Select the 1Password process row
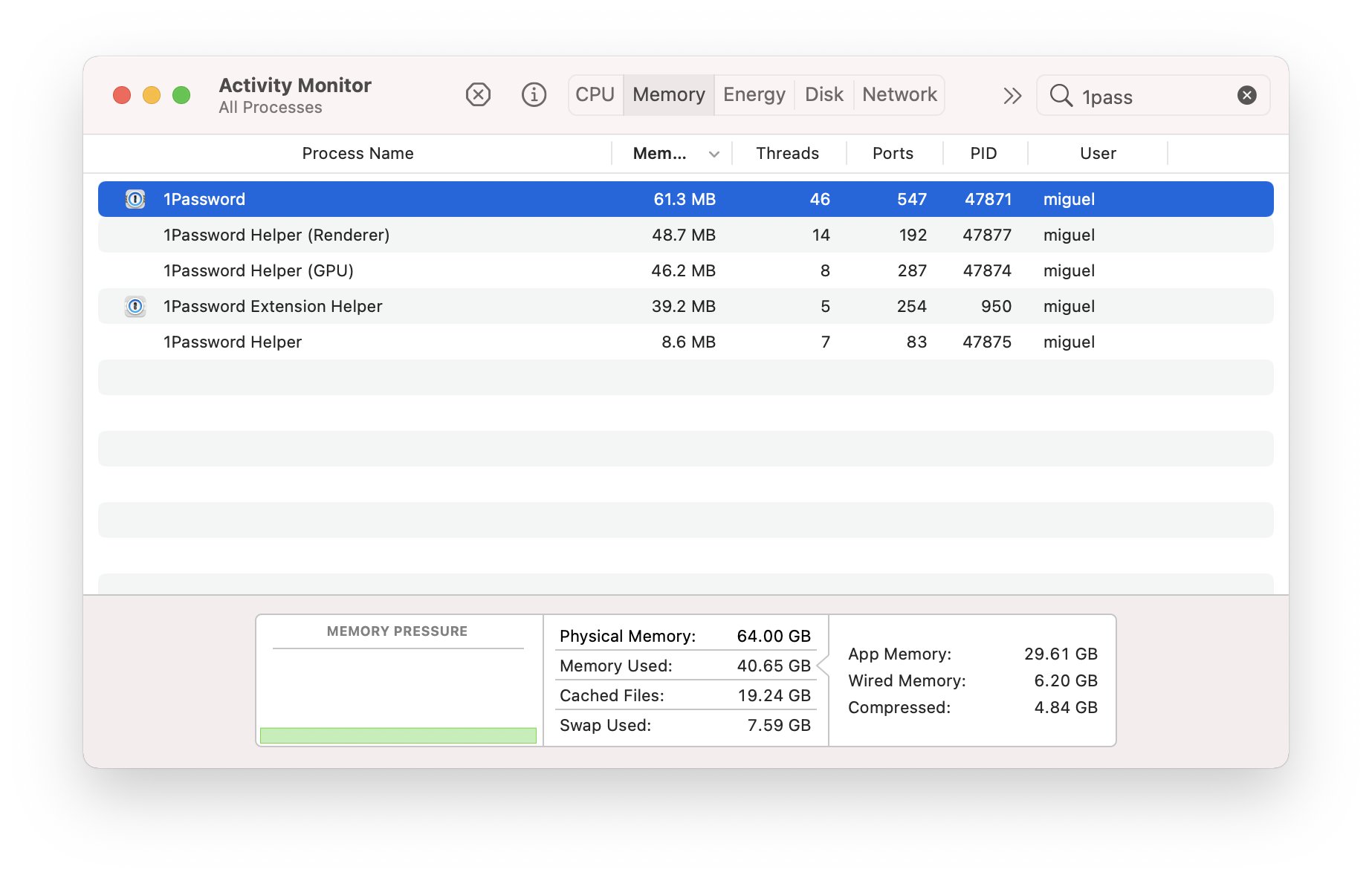Viewport: 1372px width, 878px height. 686,199
